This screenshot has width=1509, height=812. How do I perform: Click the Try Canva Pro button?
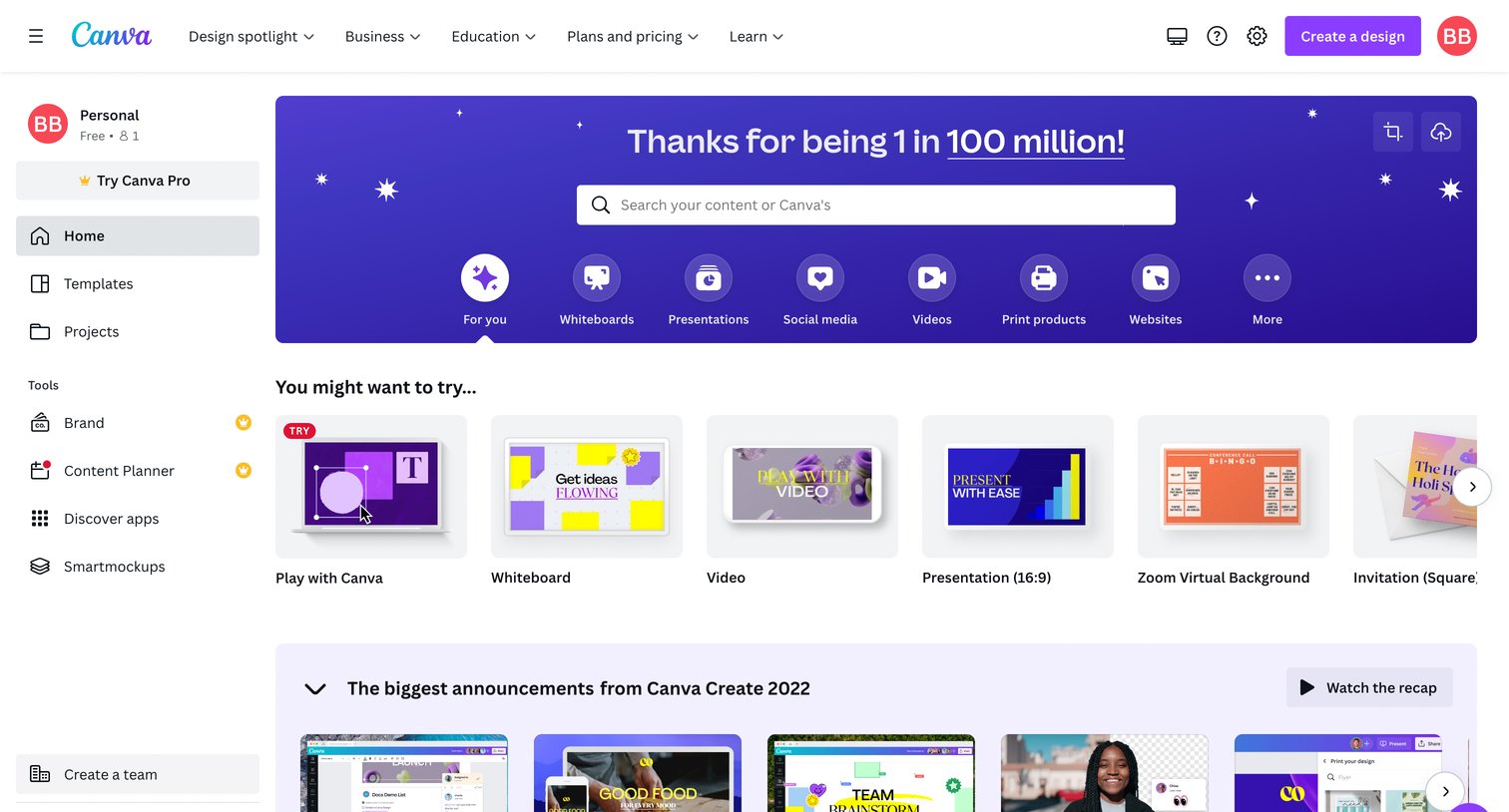point(138,181)
